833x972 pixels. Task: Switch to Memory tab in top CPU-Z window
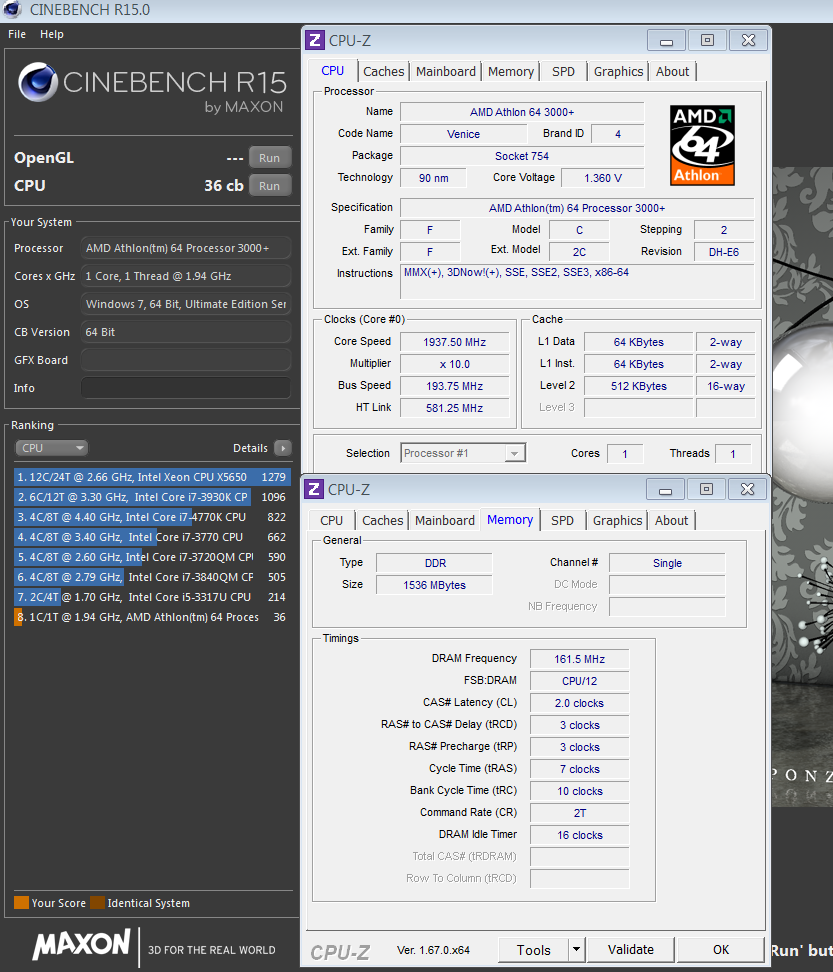(511, 72)
